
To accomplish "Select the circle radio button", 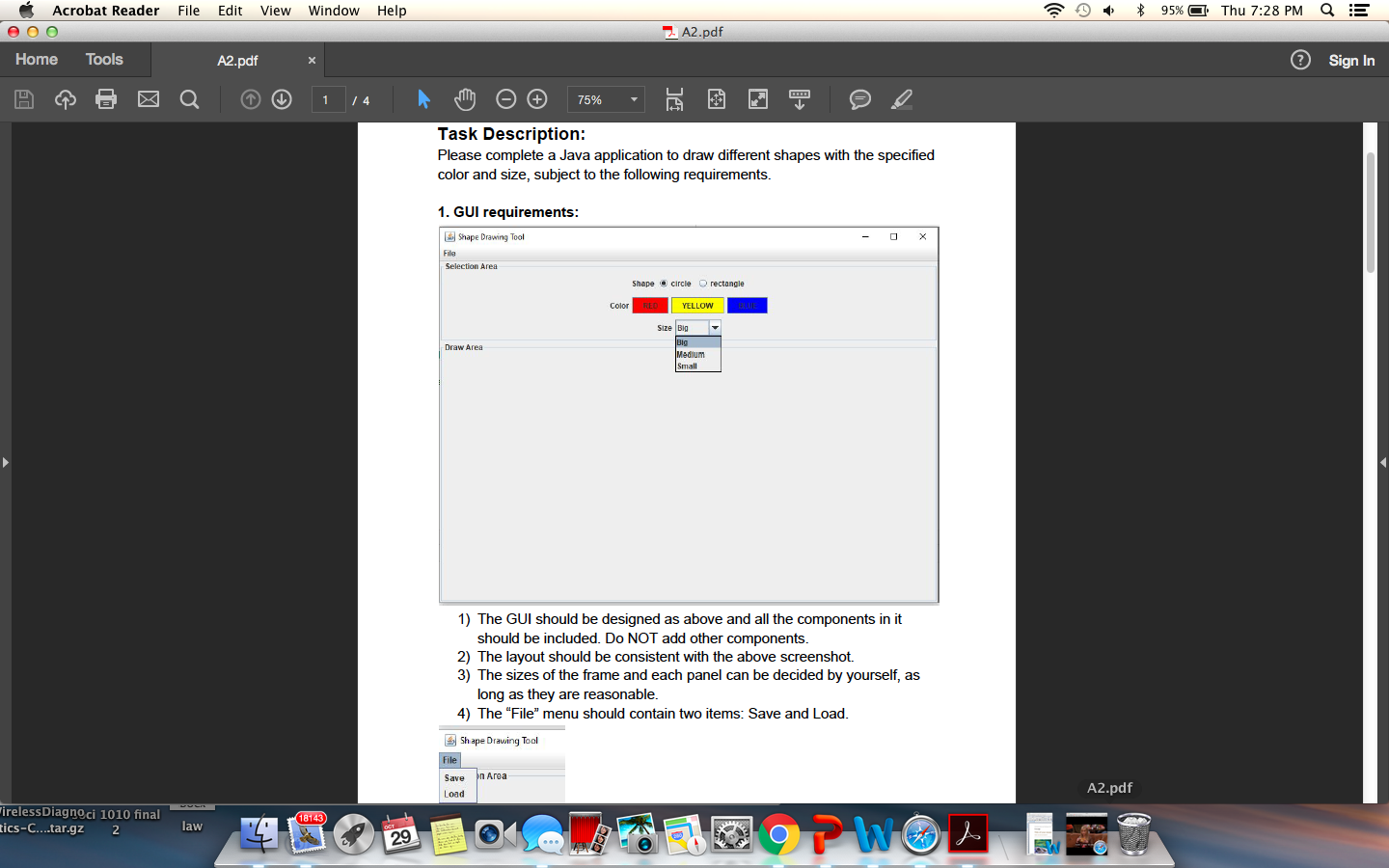I will (x=664, y=284).
